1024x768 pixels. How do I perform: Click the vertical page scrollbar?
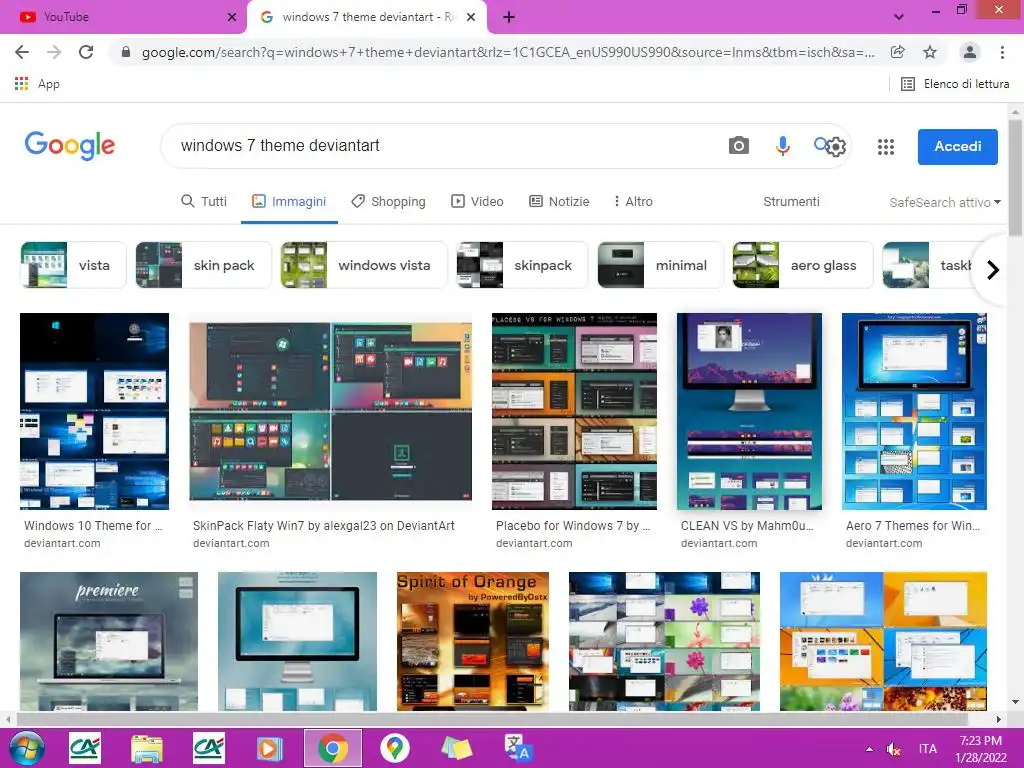1016,176
